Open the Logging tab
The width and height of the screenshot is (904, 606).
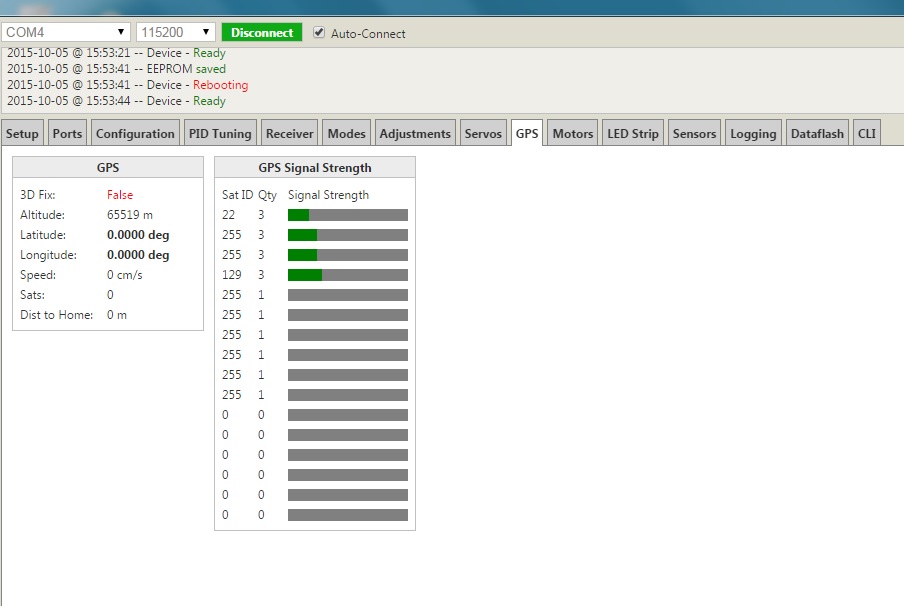(753, 134)
